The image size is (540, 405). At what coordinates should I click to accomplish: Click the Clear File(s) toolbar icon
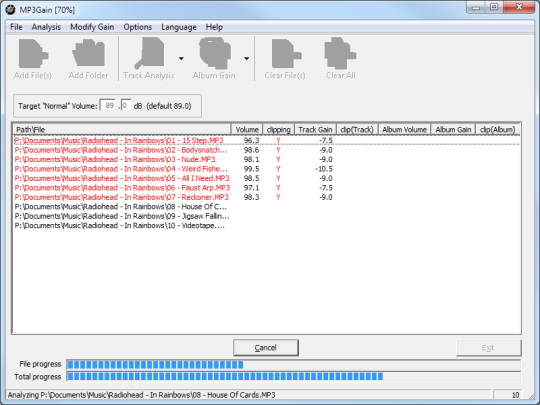(287, 53)
